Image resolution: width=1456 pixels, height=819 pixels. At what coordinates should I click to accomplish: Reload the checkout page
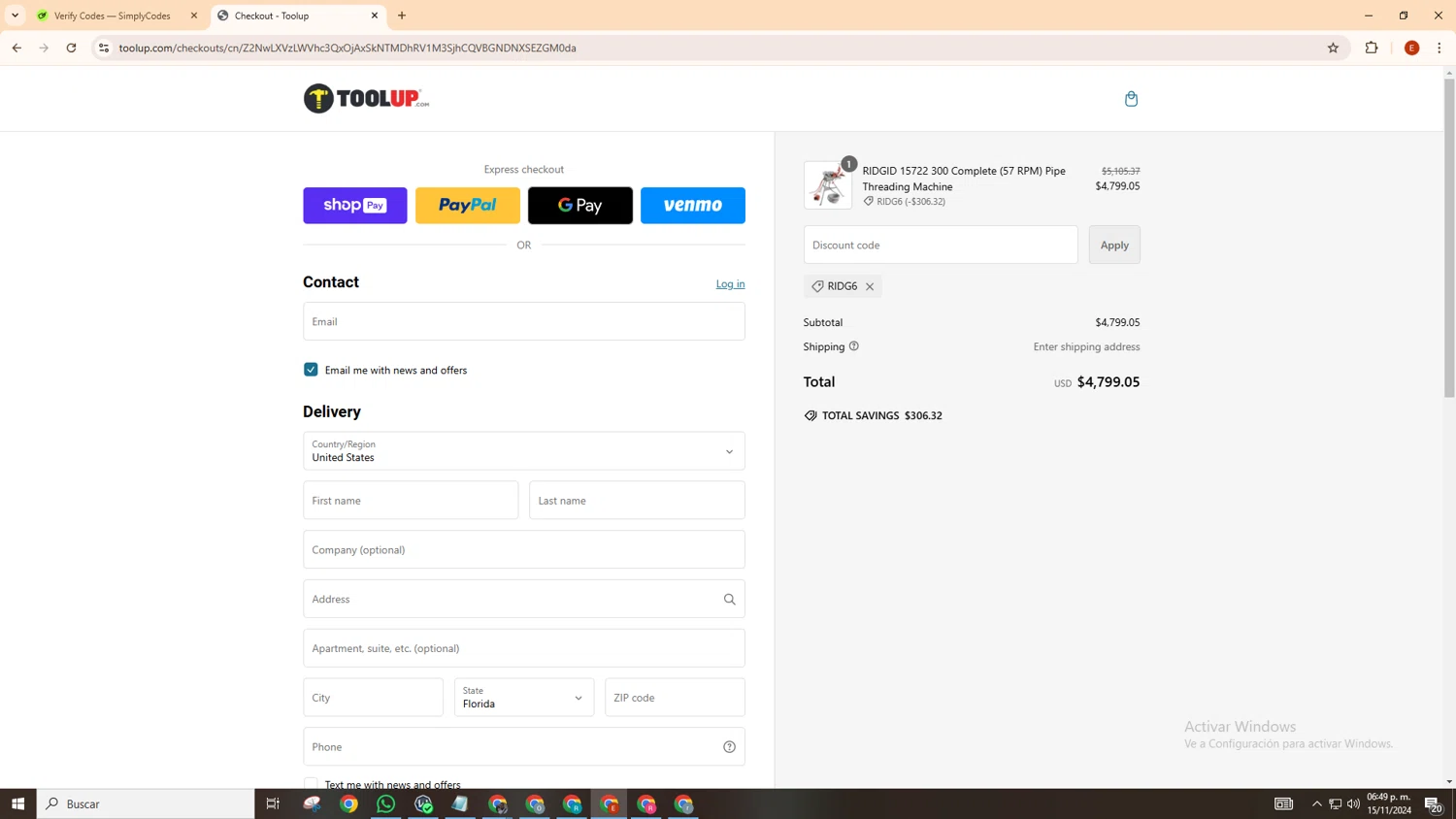(x=71, y=48)
